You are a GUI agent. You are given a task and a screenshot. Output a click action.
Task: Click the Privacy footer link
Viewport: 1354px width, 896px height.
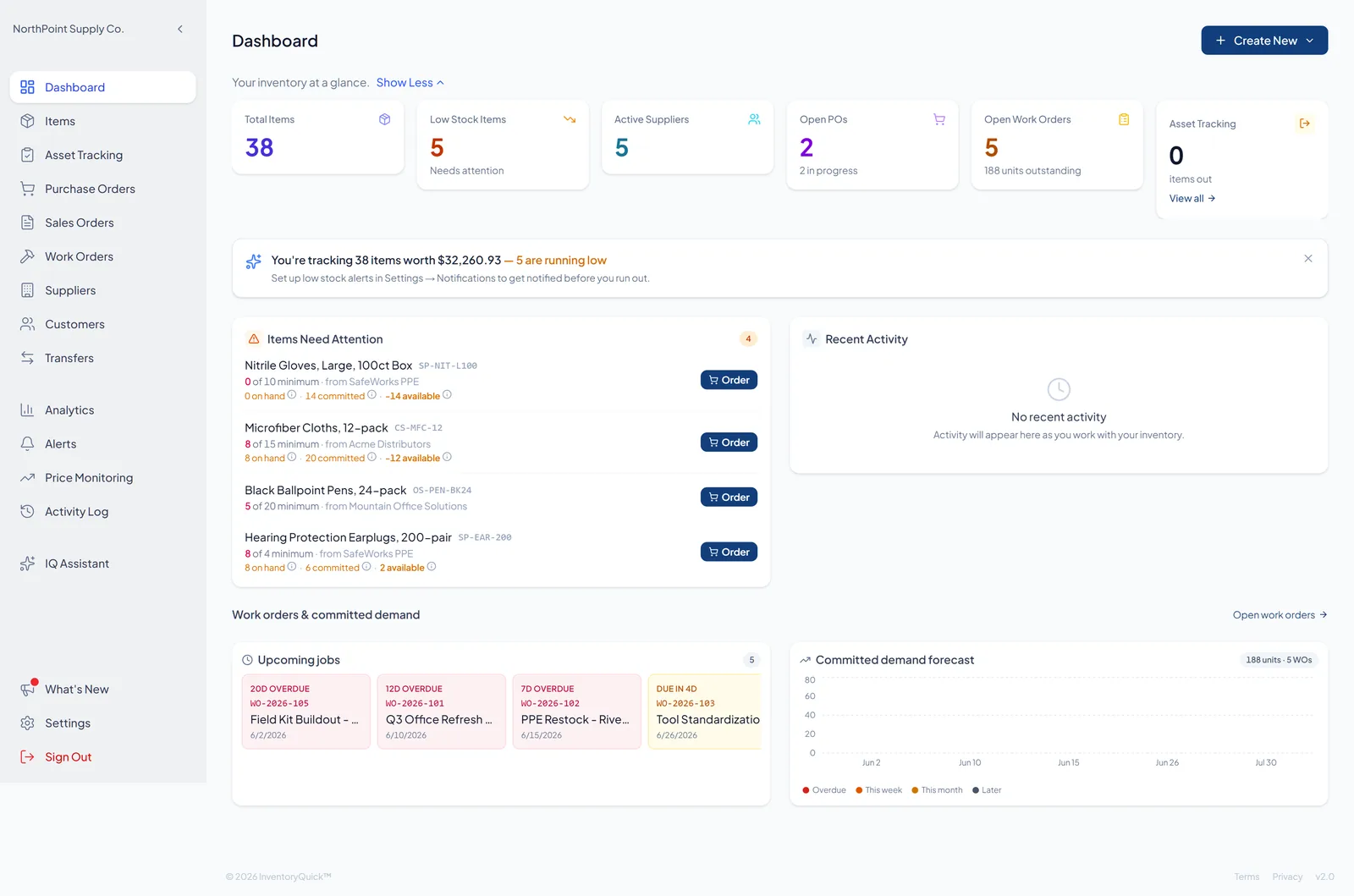click(1287, 877)
